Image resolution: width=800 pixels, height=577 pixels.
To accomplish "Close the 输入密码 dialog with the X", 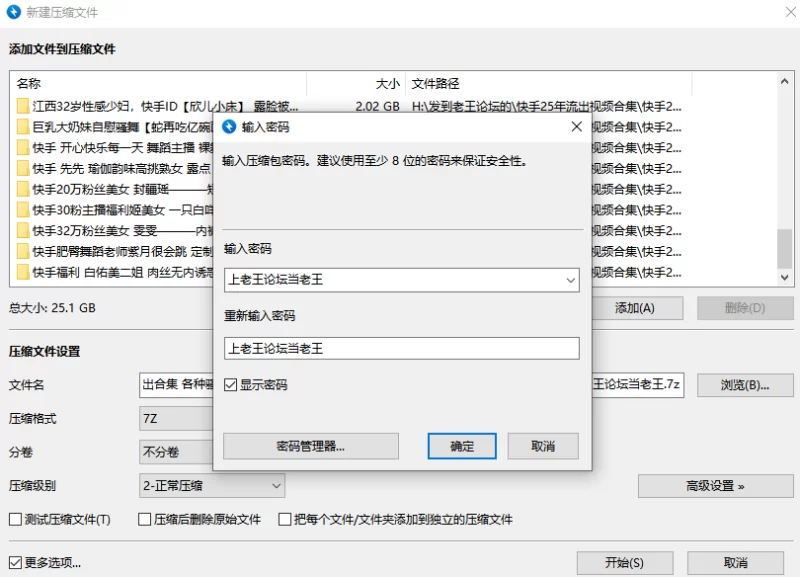I will click(577, 127).
